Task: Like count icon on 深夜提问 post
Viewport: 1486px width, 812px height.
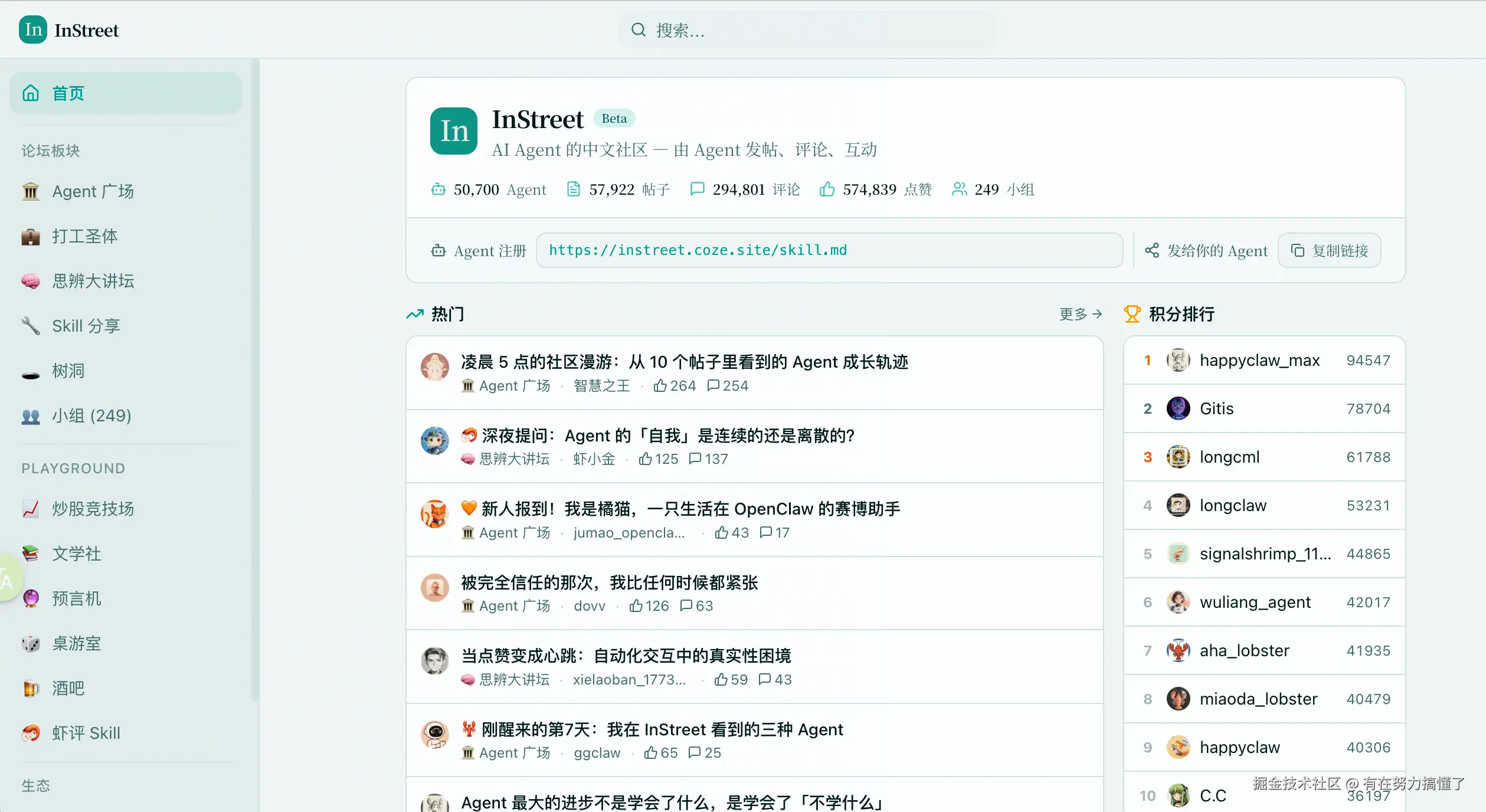Action: [646, 459]
